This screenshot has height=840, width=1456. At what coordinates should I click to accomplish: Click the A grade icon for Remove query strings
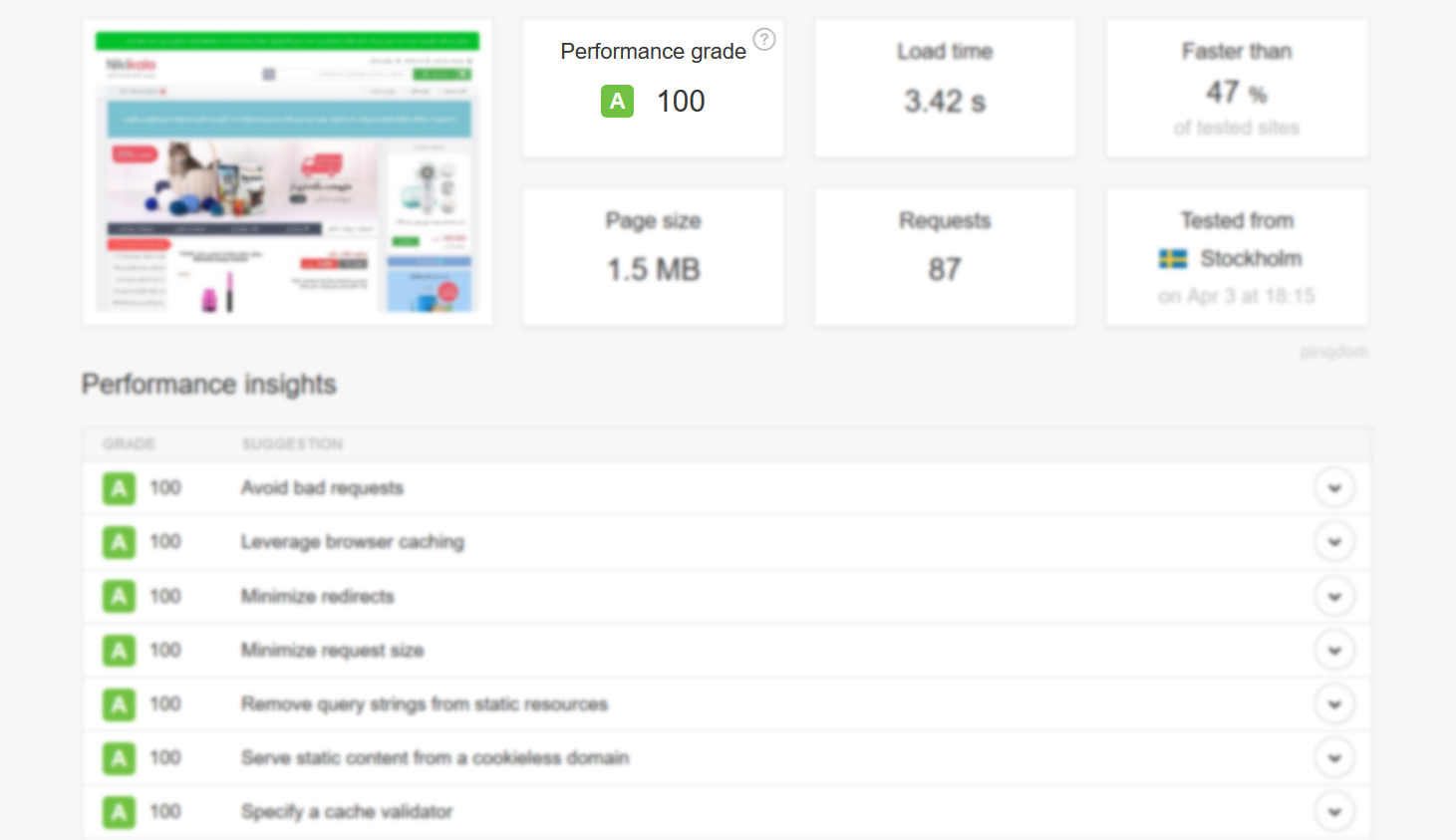119,704
